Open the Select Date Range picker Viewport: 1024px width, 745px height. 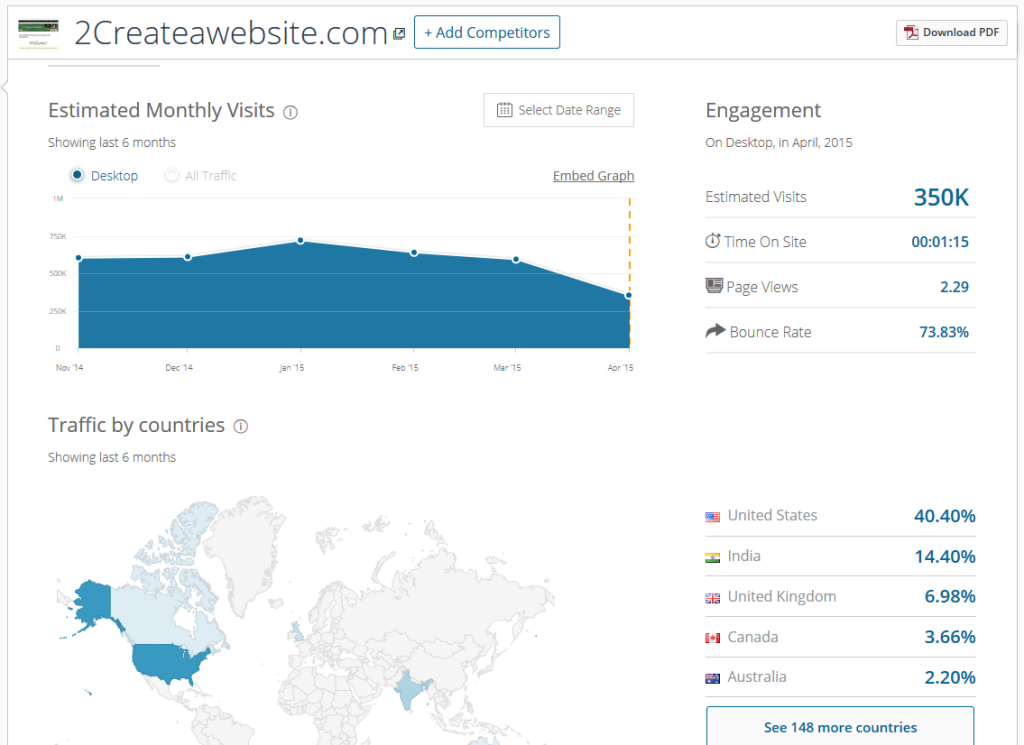point(558,110)
